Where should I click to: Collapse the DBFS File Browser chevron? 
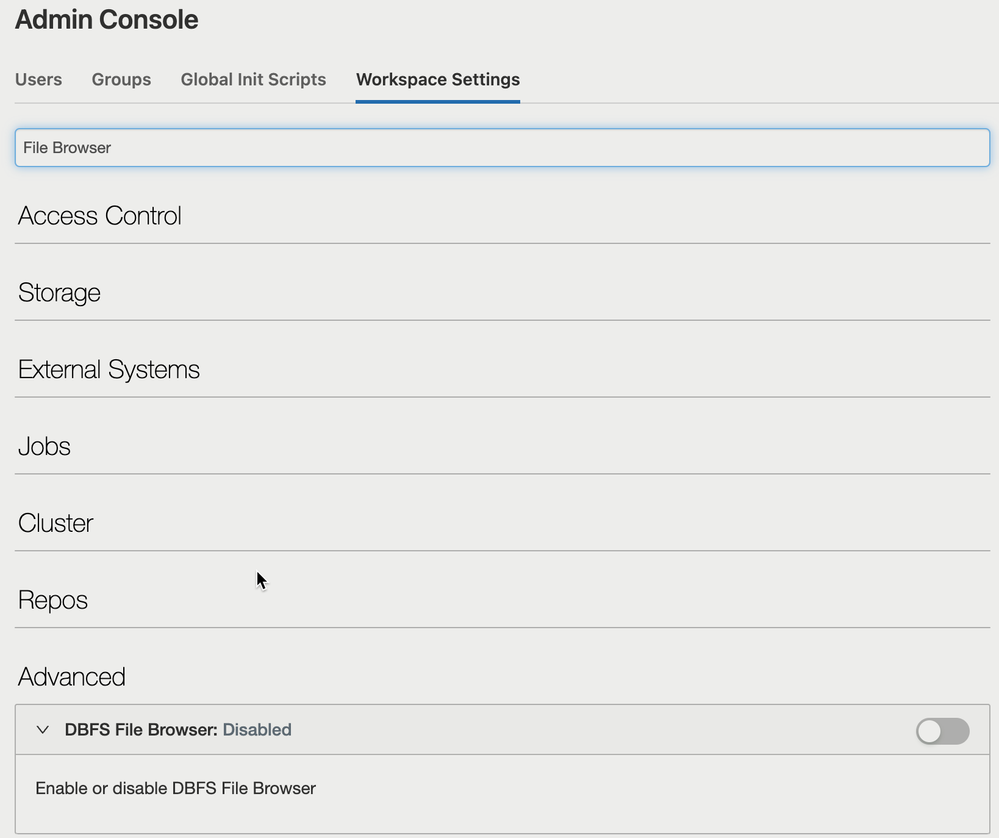tap(42, 730)
